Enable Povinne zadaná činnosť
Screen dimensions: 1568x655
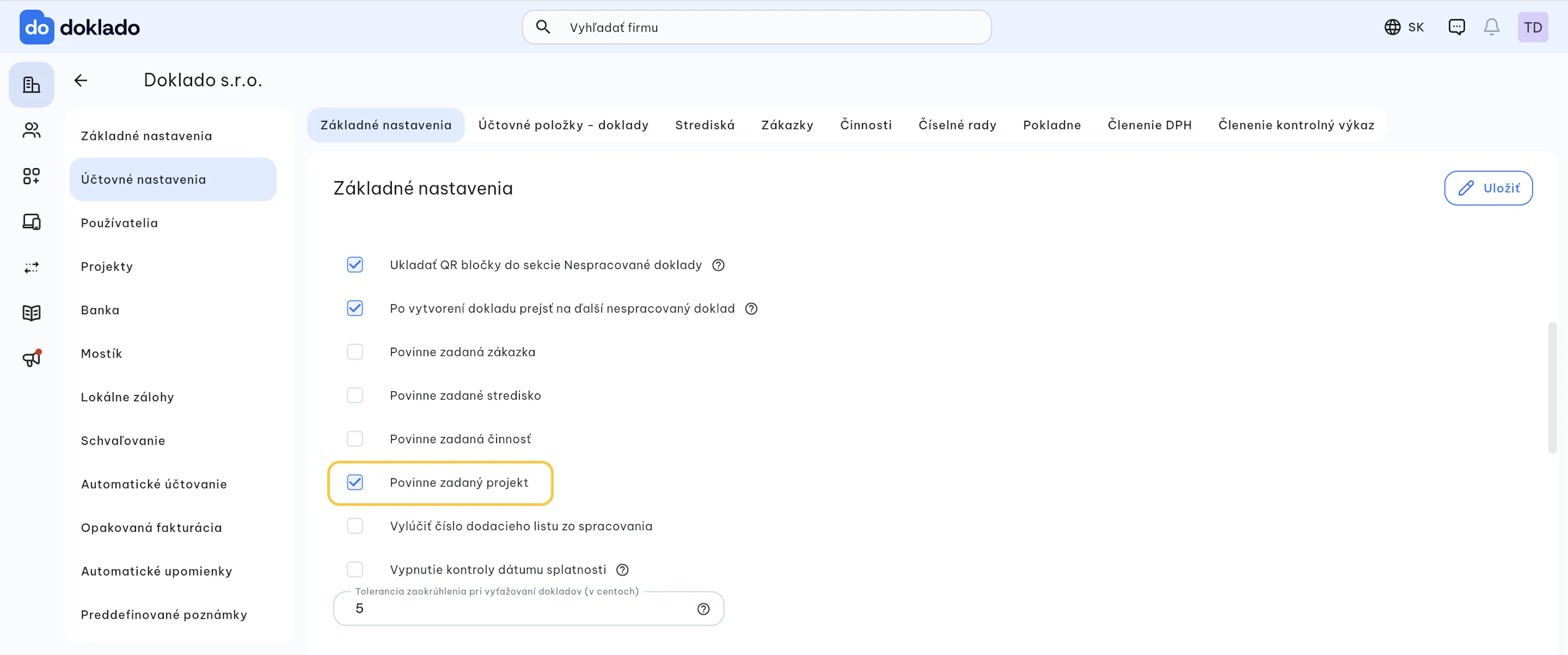[x=355, y=438]
